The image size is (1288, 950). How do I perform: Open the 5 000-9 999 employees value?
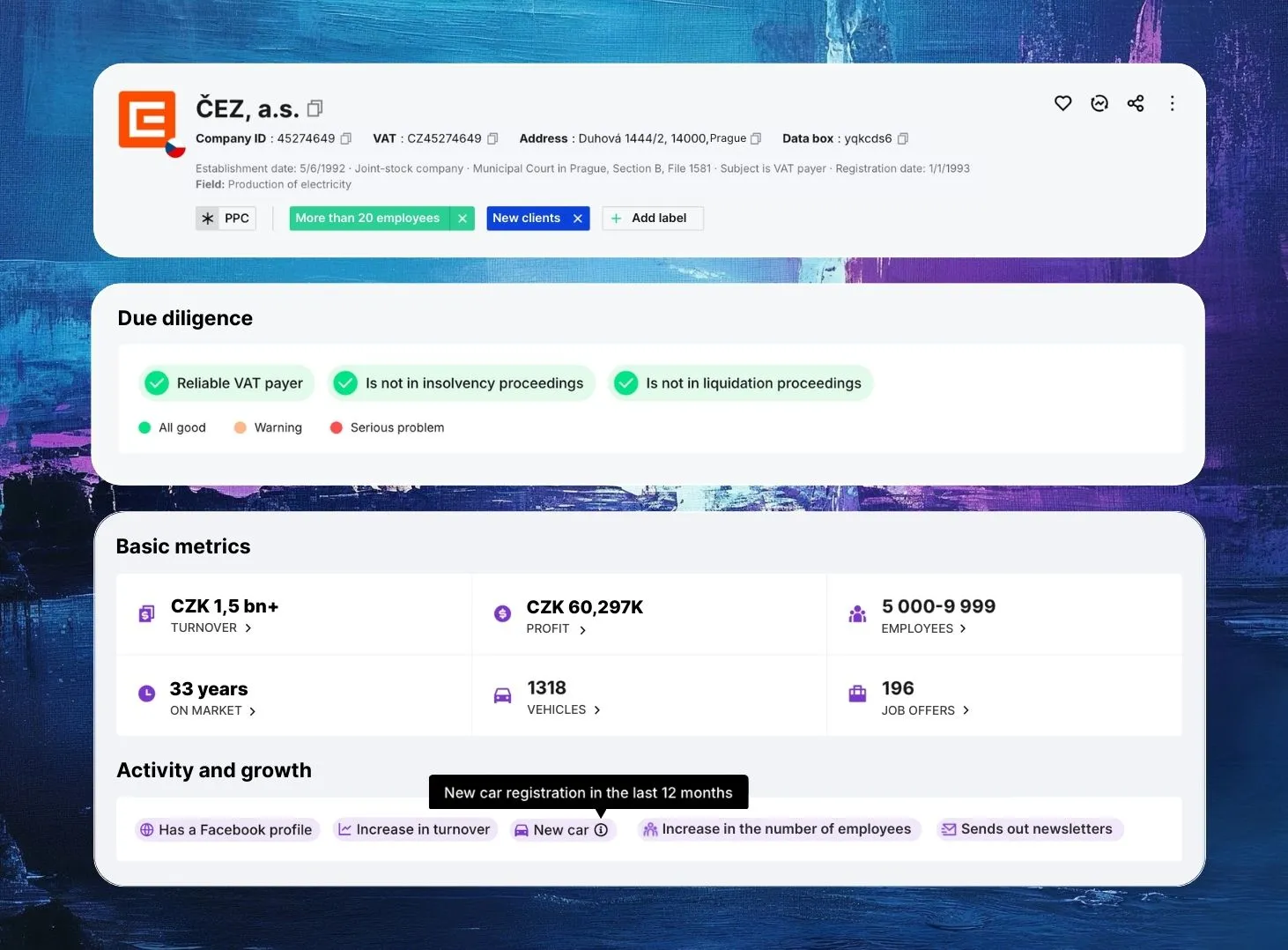pyautogui.click(x=938, y=606)
